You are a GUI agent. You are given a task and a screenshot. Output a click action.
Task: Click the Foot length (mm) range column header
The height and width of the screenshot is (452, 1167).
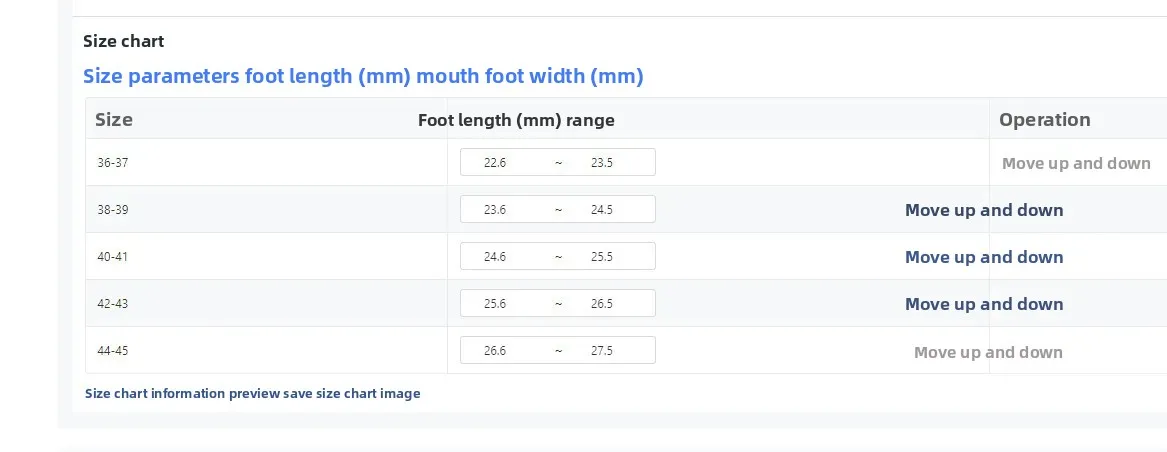pyautogui.click(x=516, y=120)
